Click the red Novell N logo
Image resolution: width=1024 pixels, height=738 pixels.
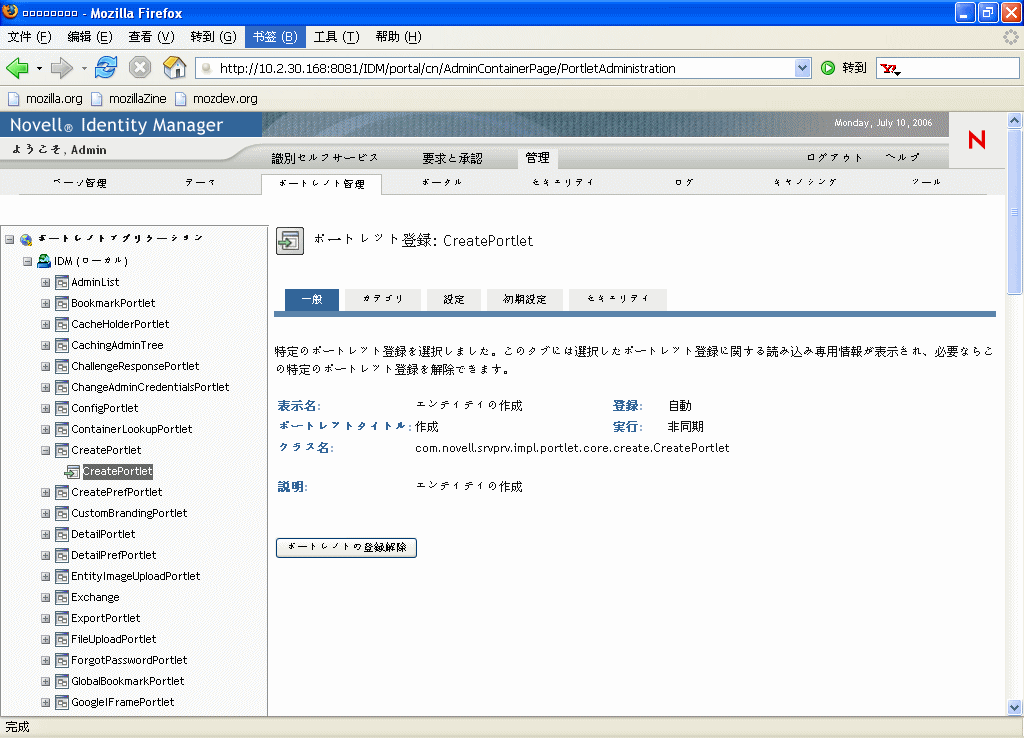click(x=976, y=141)
